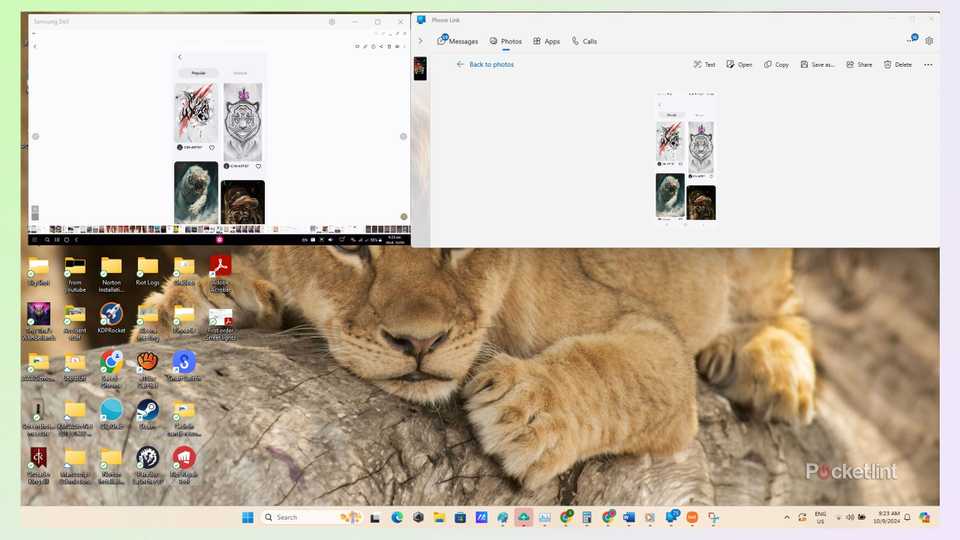Open the crowned tiger drawing image
Viewport: 960px width, 540px height.
tap(243, 122)
